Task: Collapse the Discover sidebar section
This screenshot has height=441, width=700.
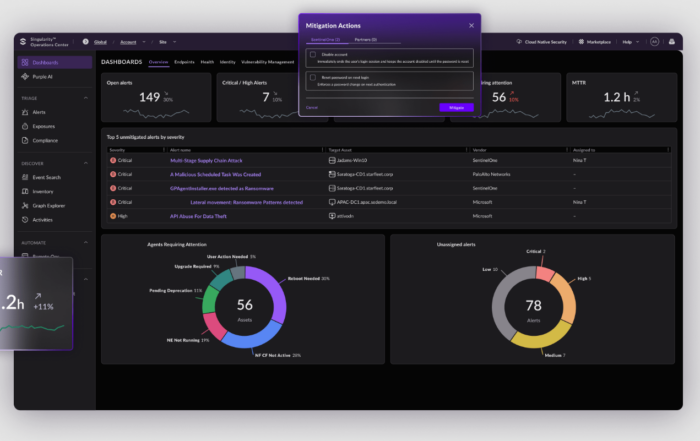Action: coord(86,163)
